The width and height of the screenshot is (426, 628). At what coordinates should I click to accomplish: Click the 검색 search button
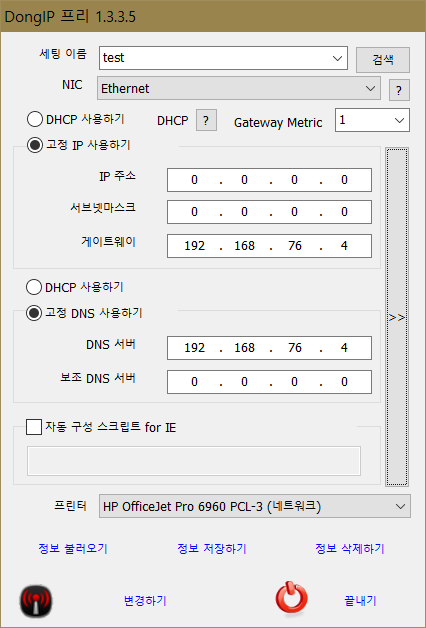383,60
